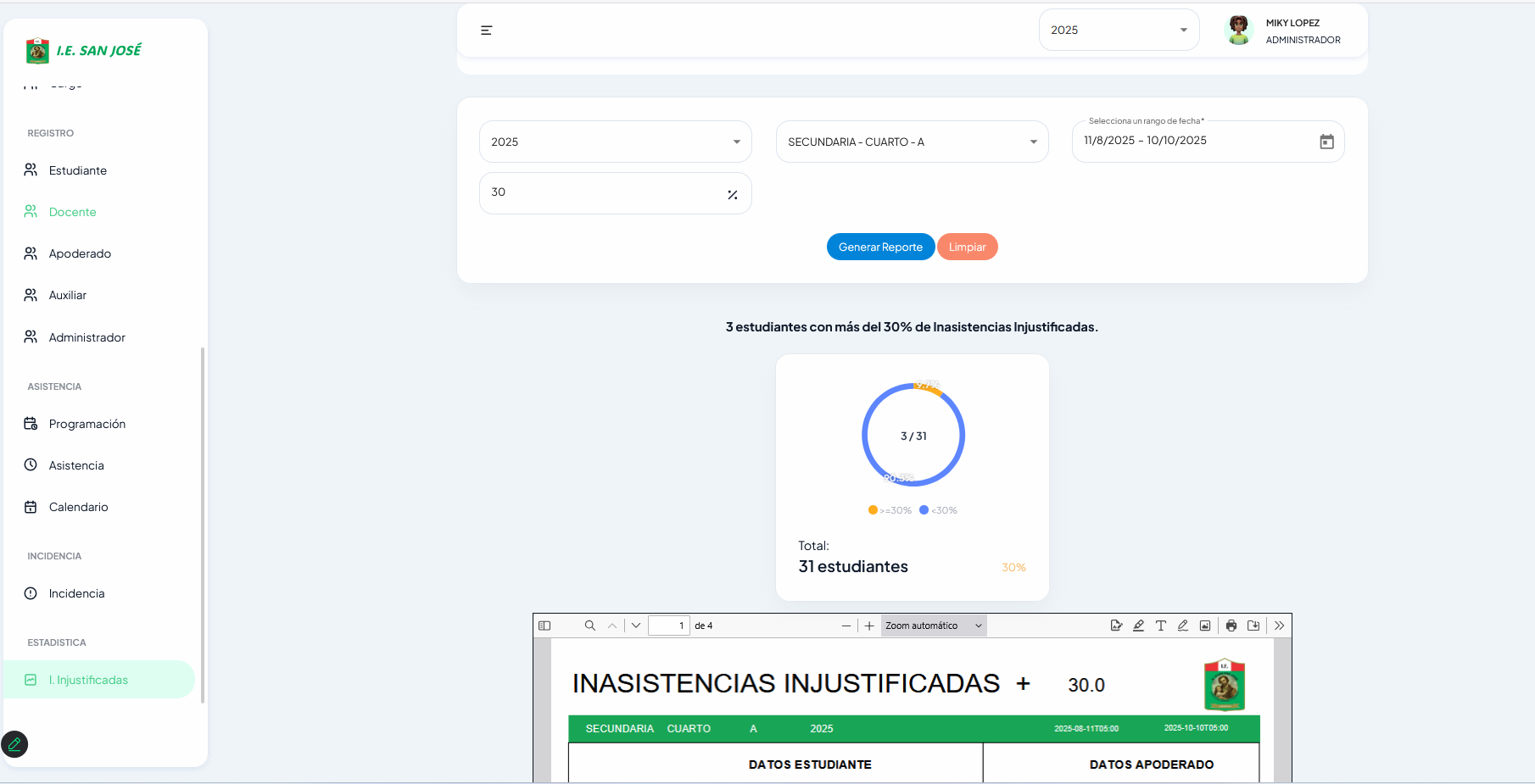Select the PDF add image tool
Image resolution: width=1535 pixels, height=784 pixels.
click(x=1204, y=626)
